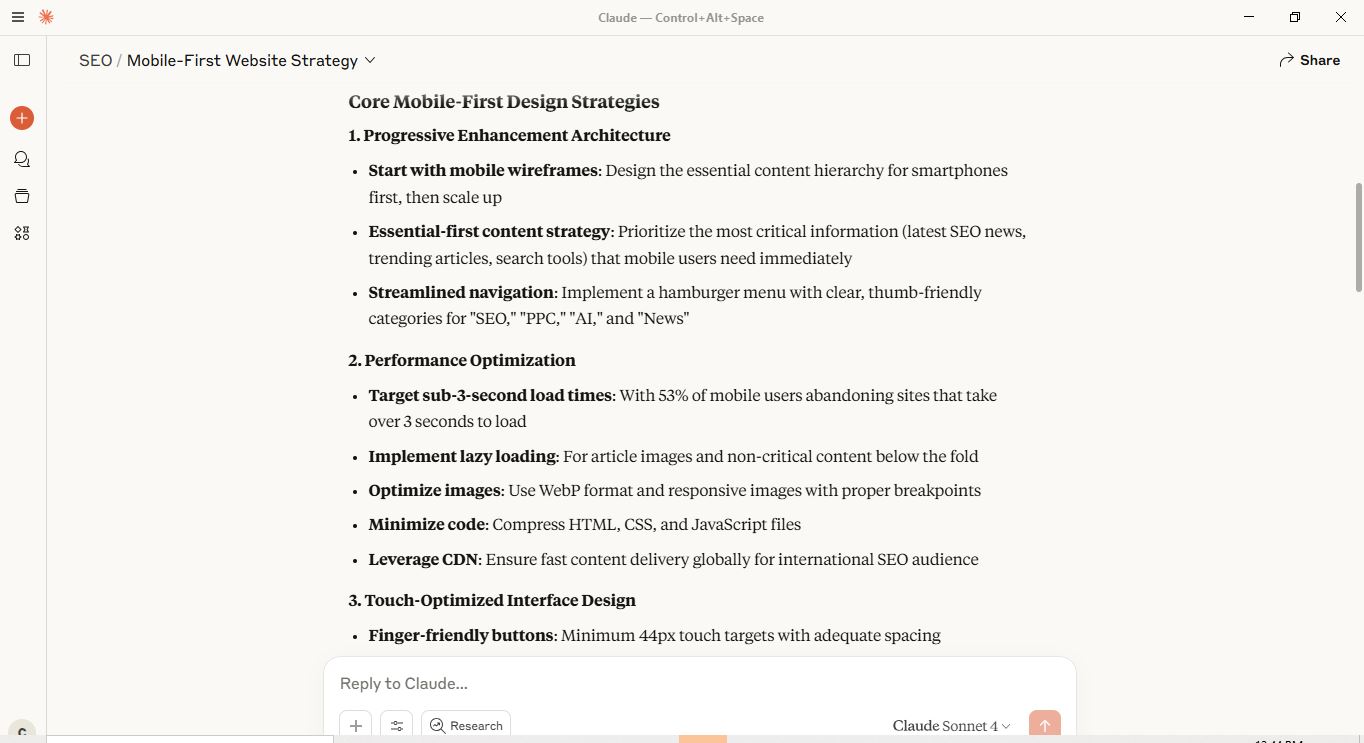Open the Claude Sonnet 4 model selector
Screen dimensions: 1364x743
[948, 725]
